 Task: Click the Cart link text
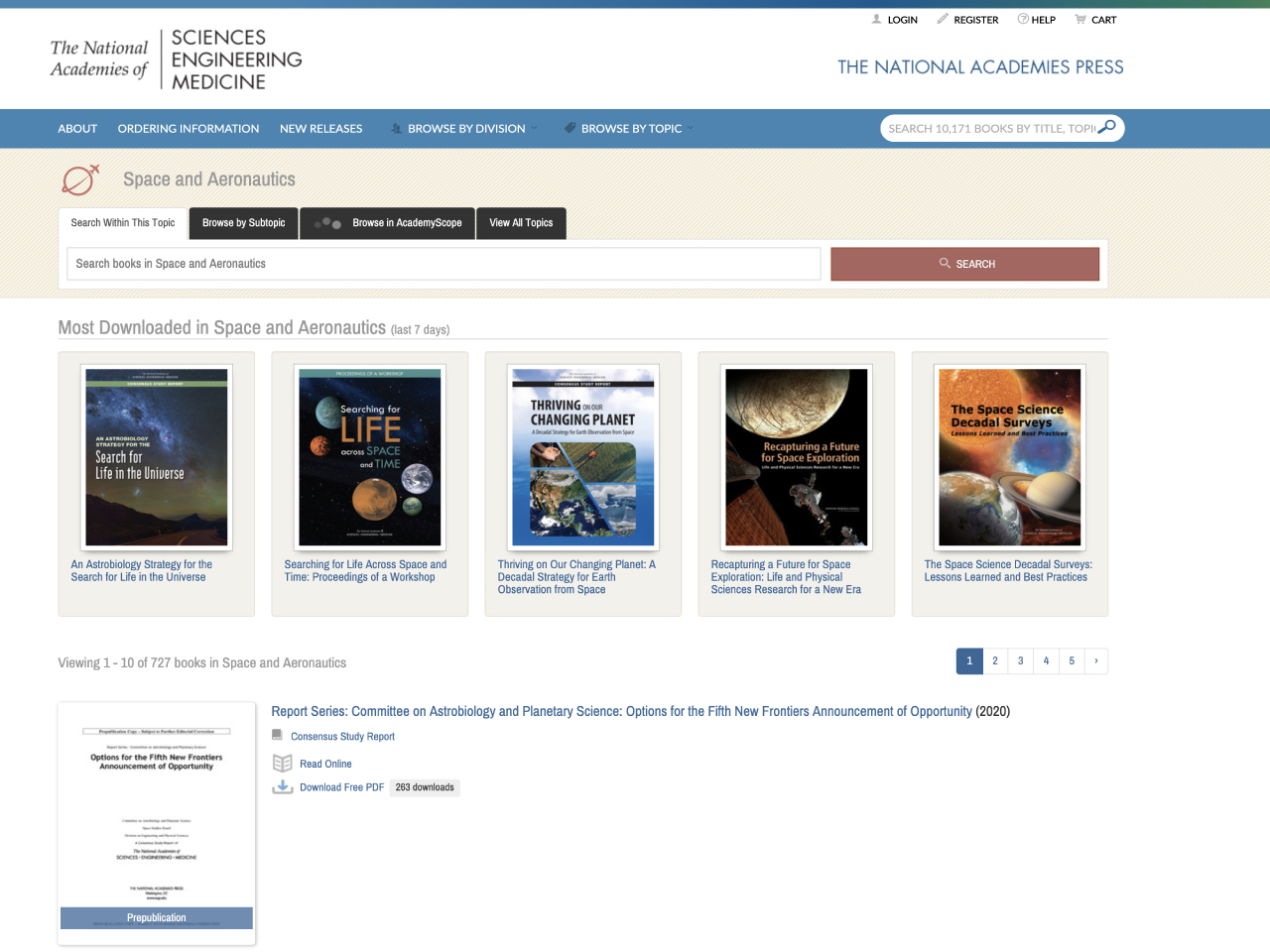[1104, 20]
